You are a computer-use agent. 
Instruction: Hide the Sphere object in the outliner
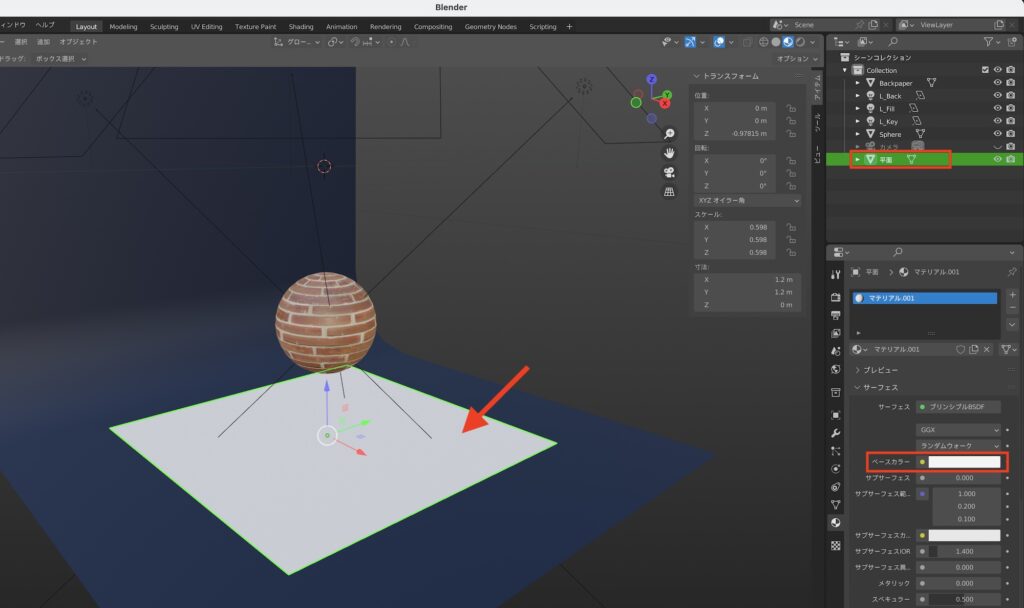pyautogui.click(x=998, y=133)
